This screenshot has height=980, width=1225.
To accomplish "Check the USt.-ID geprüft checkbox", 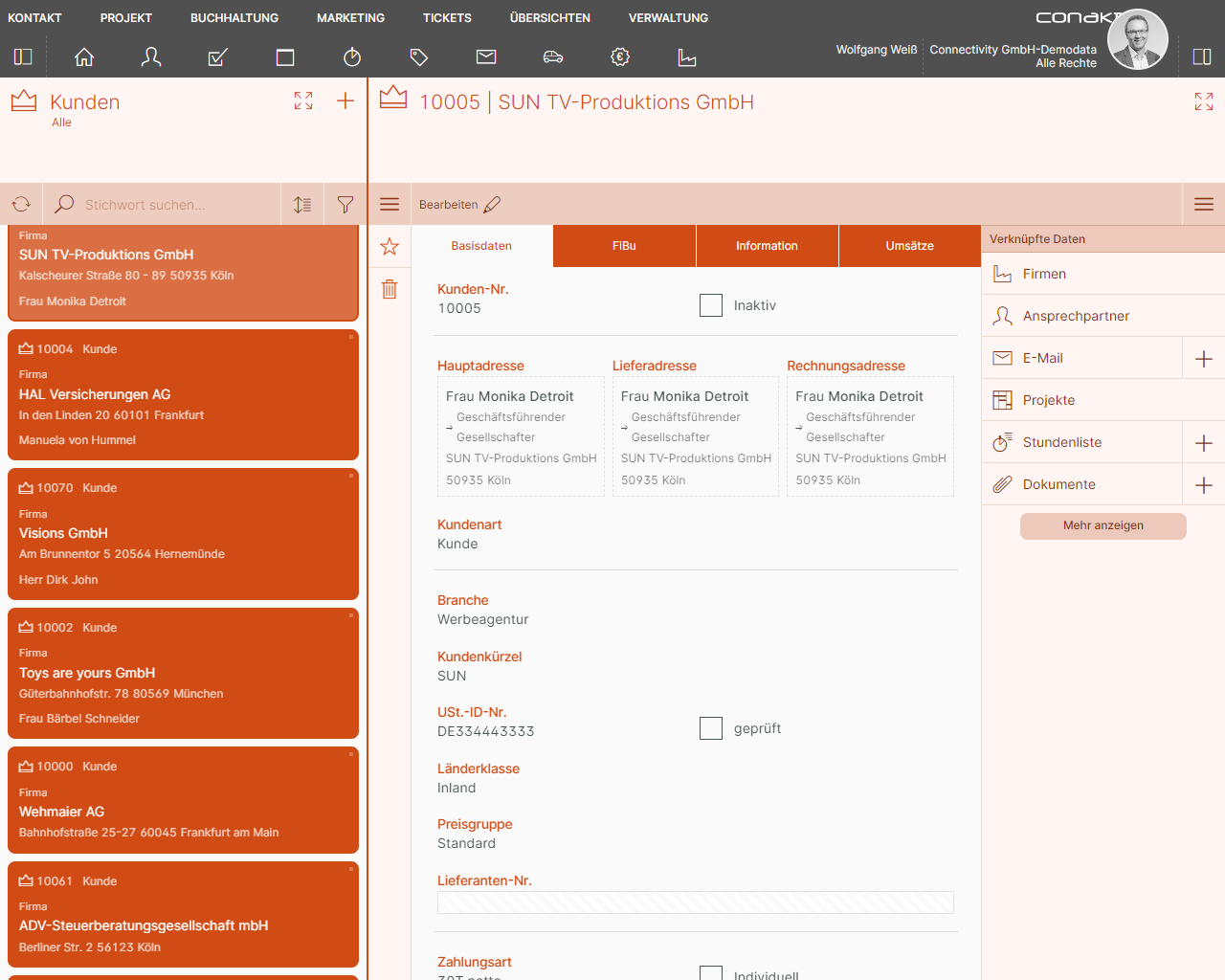I will (x=711, y=728).
